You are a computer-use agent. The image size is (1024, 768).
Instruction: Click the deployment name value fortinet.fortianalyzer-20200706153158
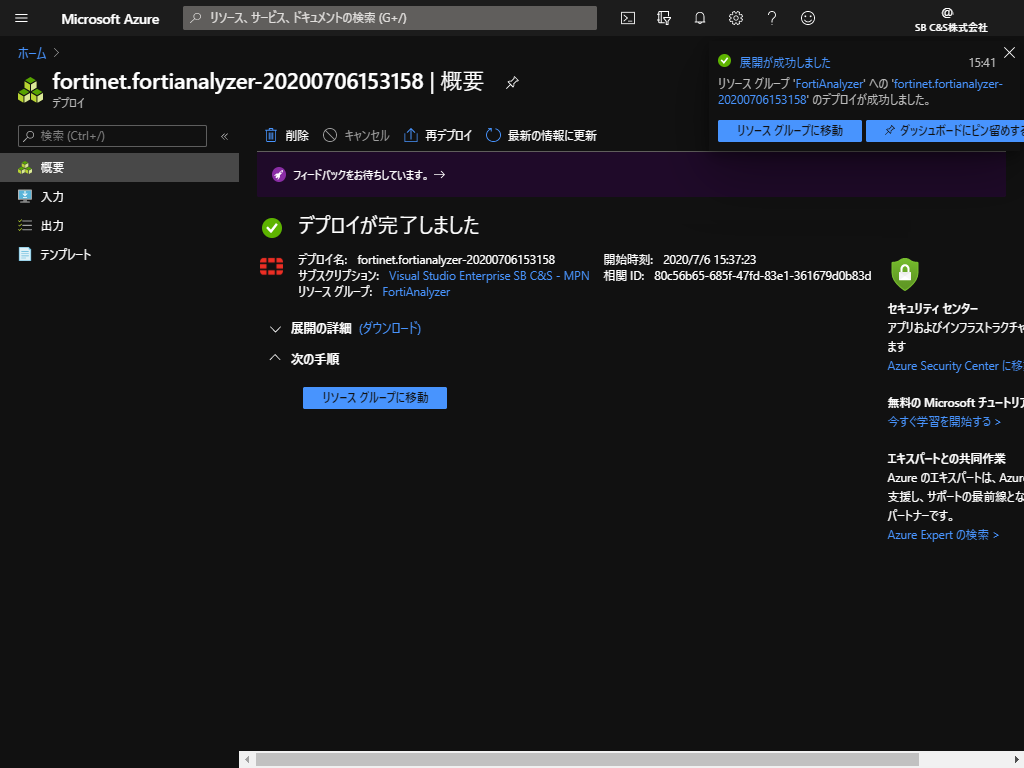456,259
